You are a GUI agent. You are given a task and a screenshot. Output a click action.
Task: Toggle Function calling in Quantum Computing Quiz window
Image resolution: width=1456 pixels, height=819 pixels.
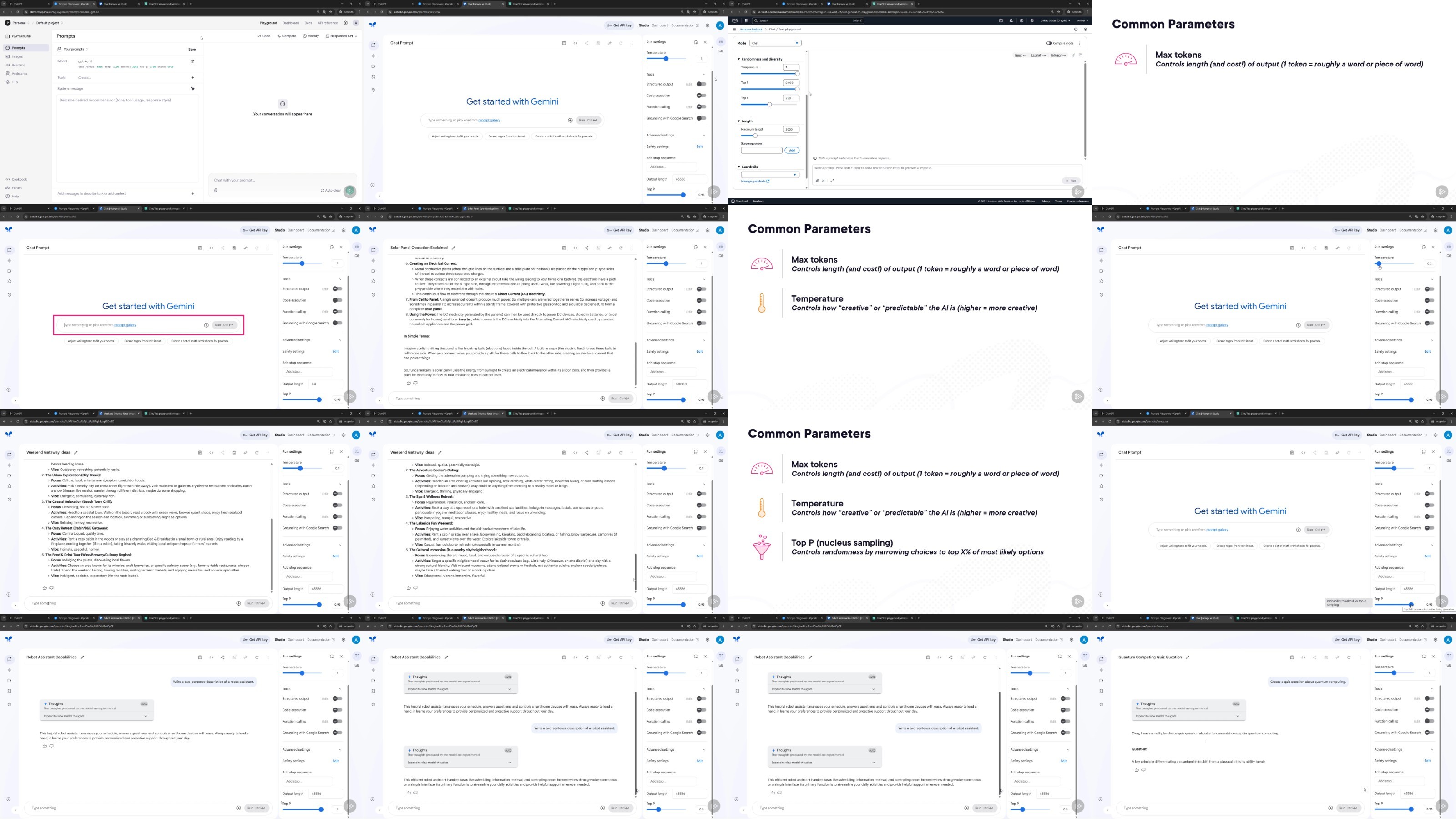(1430, 721)
